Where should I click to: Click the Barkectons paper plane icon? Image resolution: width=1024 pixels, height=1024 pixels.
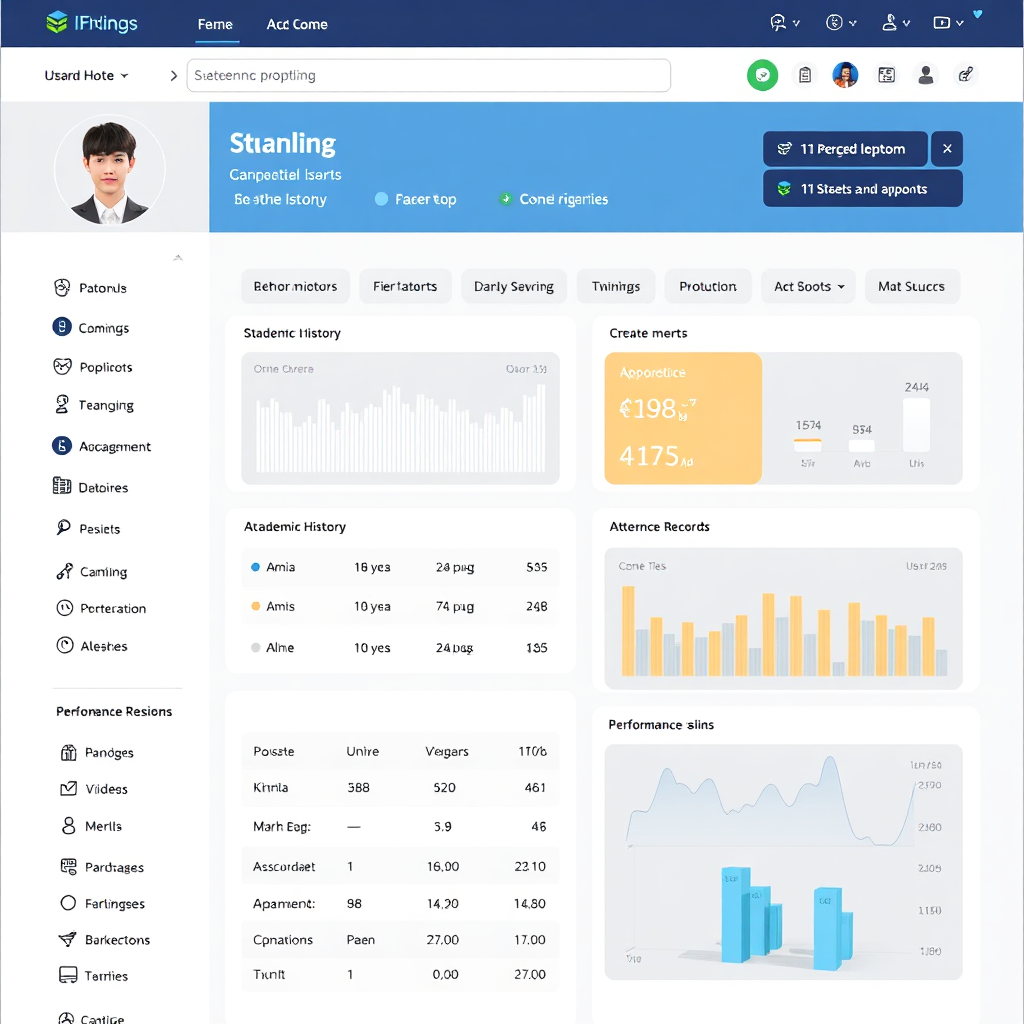[68, 940]
